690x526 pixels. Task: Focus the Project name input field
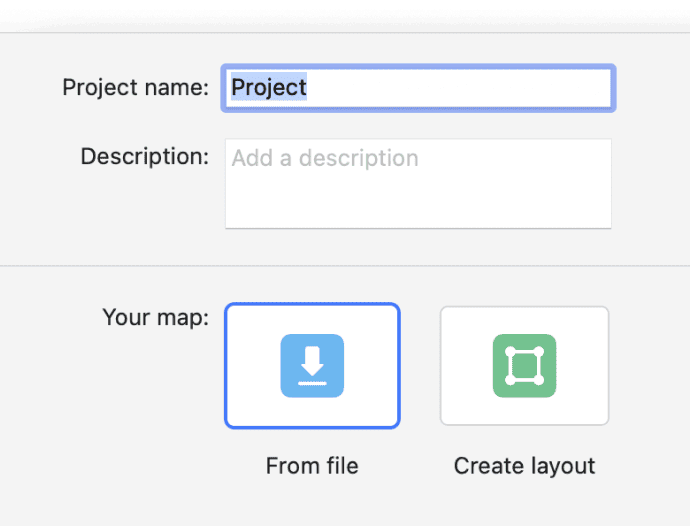418,88
